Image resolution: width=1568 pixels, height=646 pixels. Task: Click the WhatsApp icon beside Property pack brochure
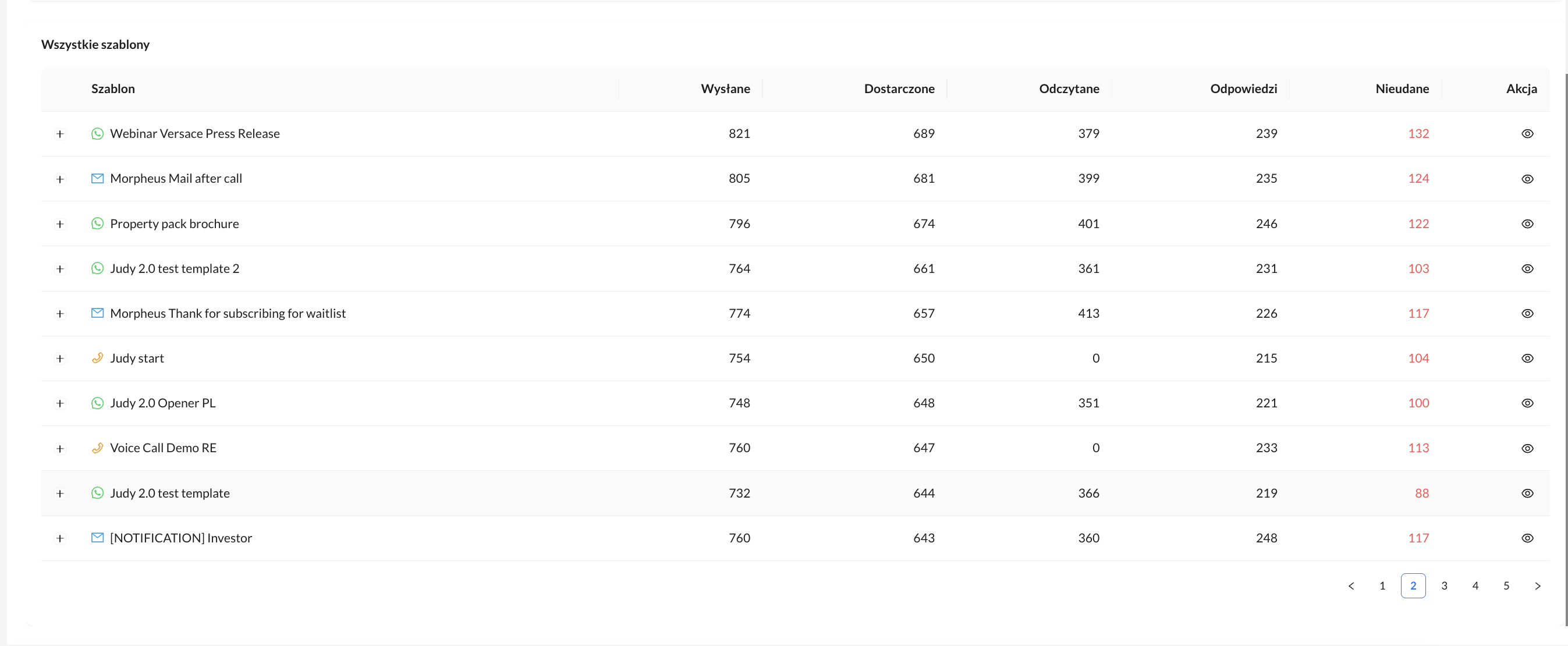click(x=97, y=223)
